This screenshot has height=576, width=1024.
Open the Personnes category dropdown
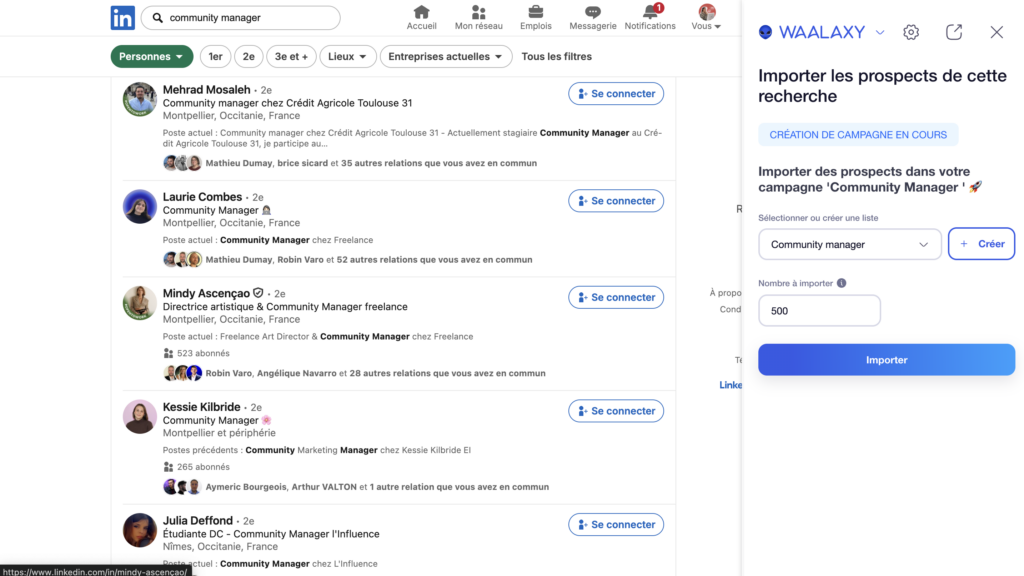pos(151,56)
